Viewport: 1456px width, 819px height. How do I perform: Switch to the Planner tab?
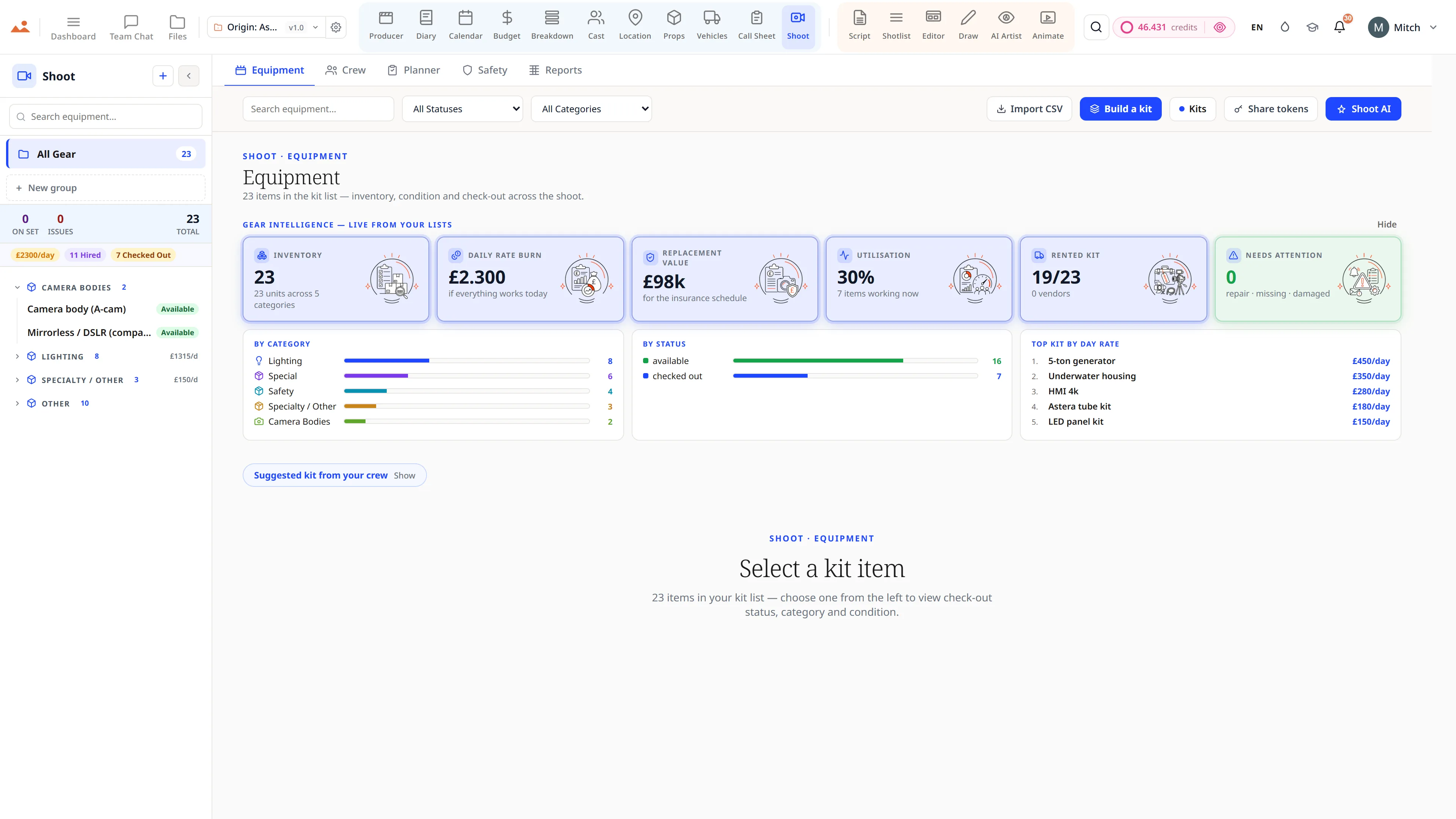click(414, 70)
